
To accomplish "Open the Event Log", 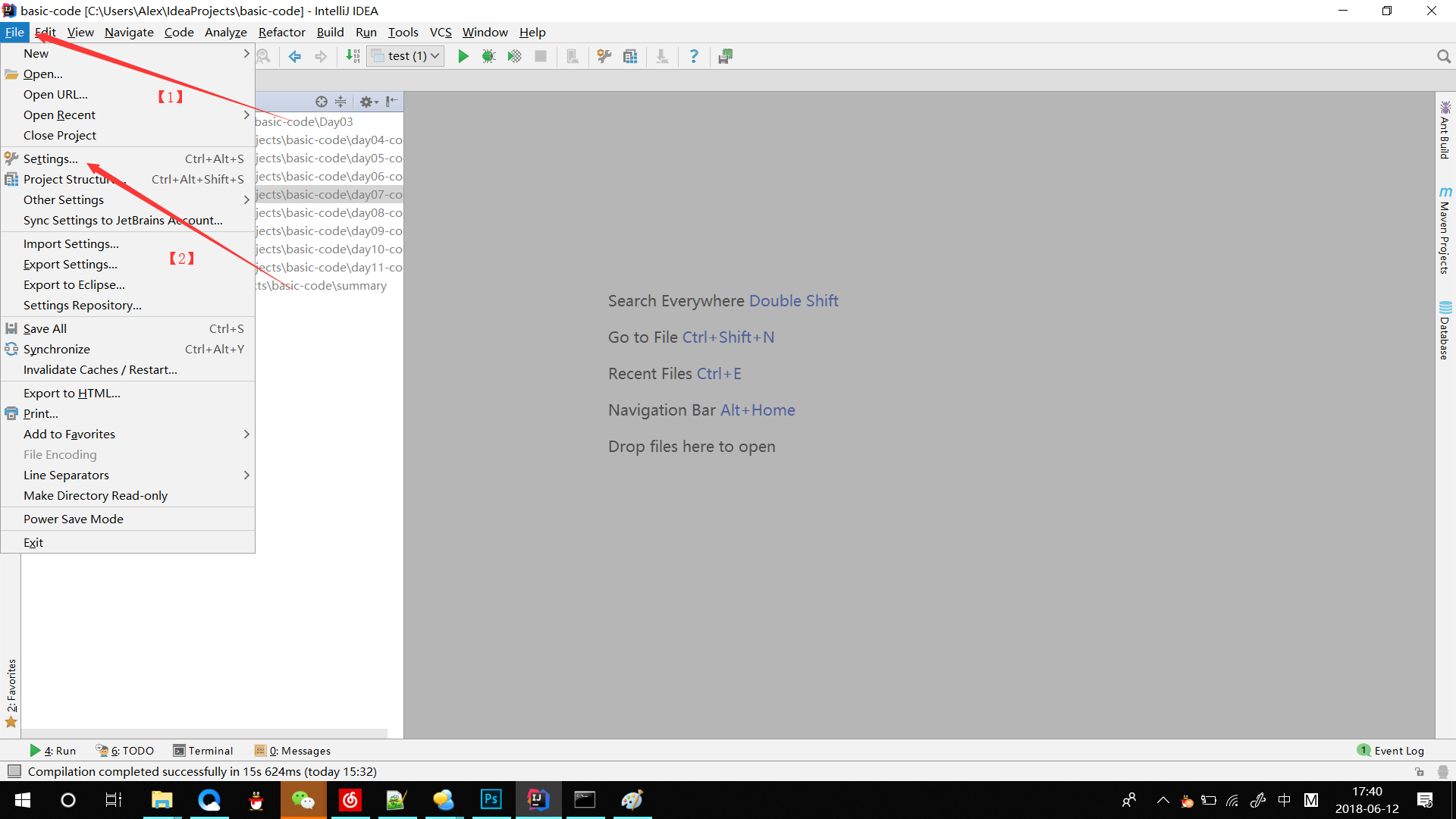I will tap(1392, 751).
